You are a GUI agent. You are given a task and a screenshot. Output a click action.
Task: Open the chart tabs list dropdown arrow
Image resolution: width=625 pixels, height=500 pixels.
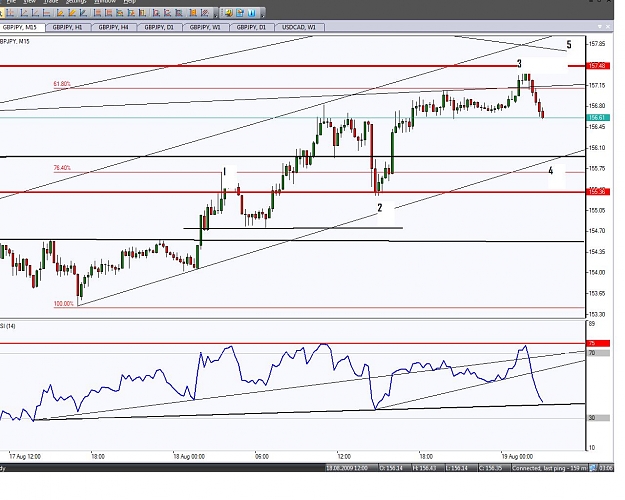[x=599, y=27]
